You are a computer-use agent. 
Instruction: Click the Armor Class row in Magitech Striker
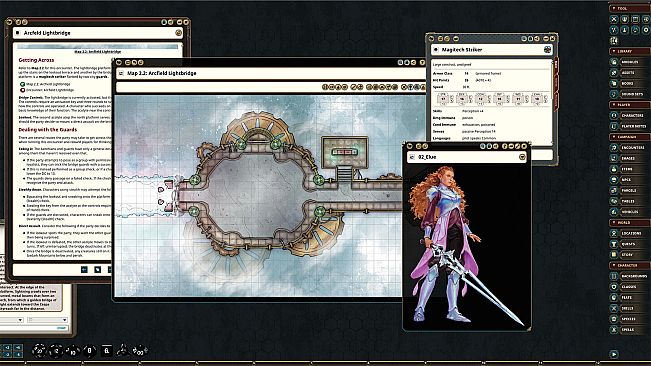pyautogui.click(x=491, y=73)
